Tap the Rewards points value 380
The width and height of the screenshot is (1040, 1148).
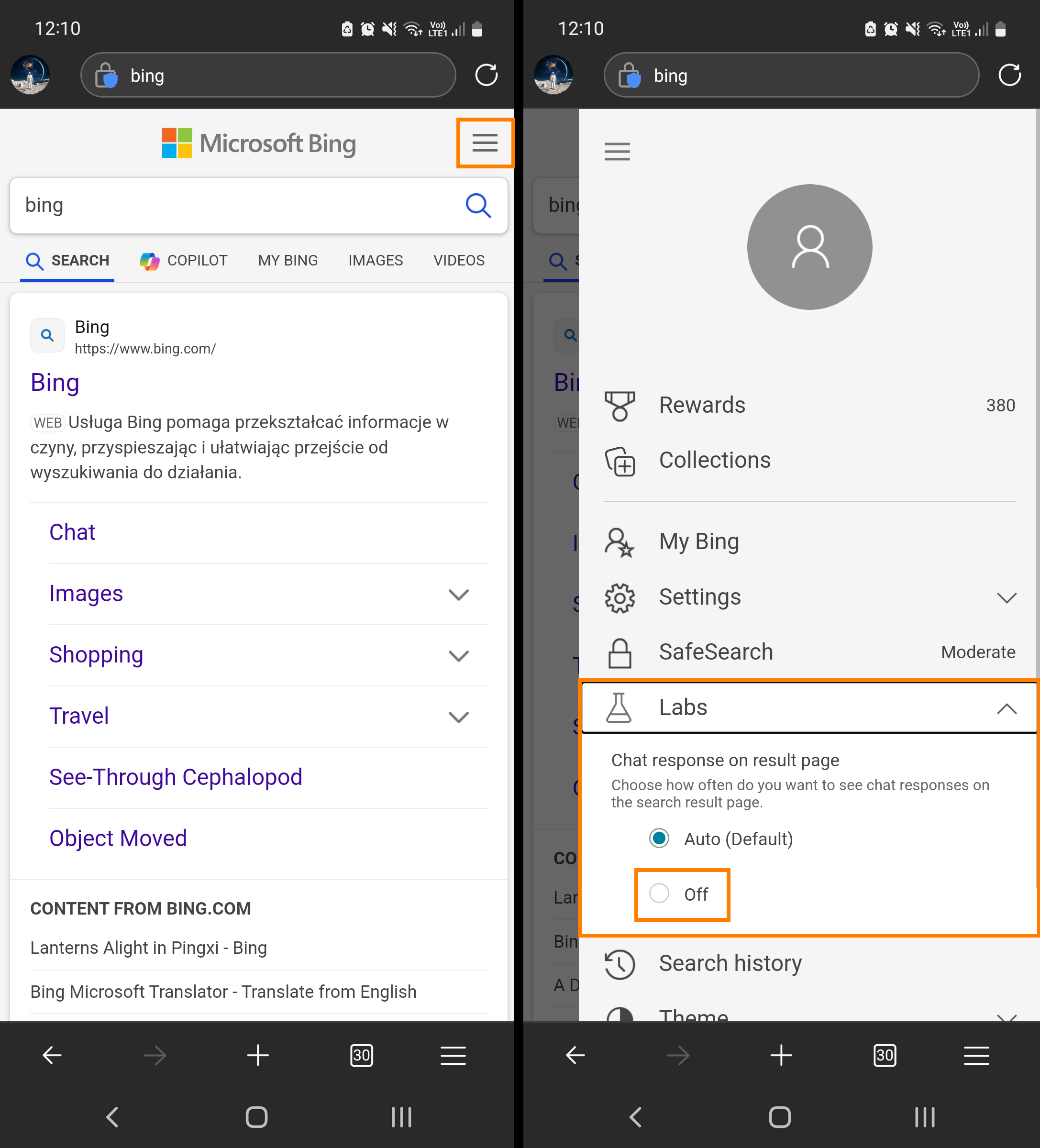point(1000,406)
